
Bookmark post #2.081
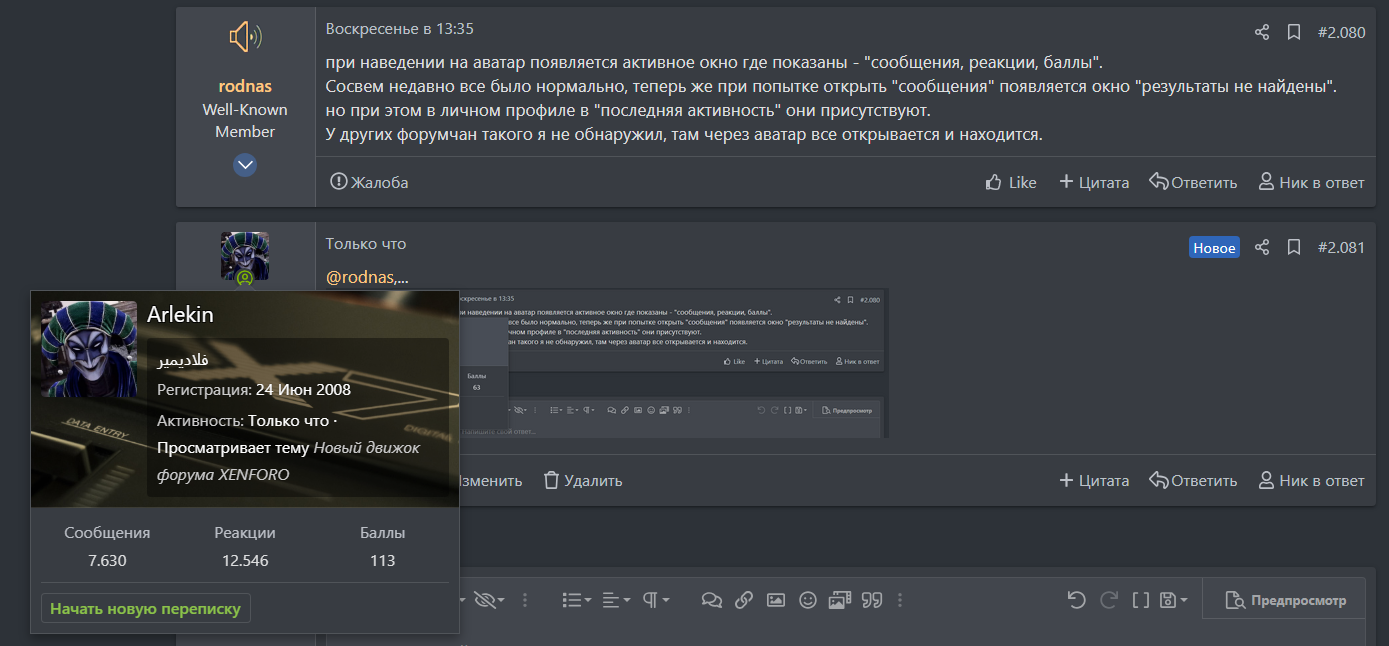1294,247
